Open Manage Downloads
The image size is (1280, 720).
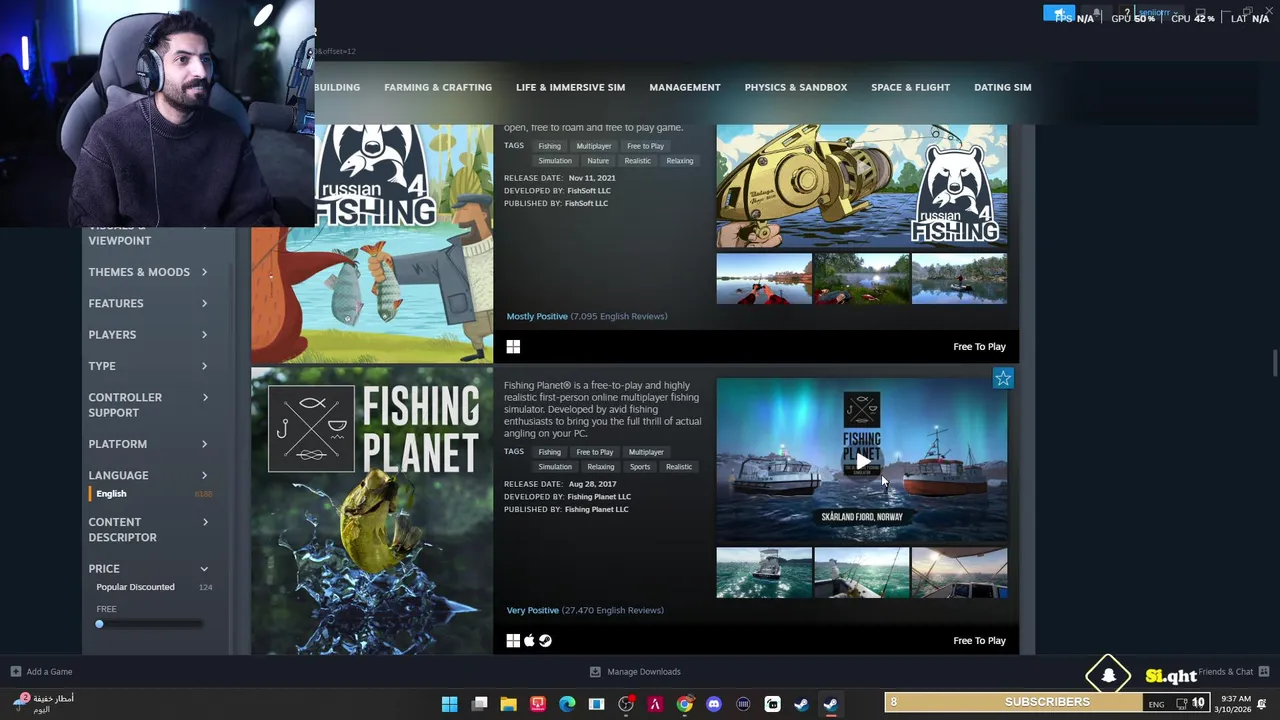coord(635,672)
